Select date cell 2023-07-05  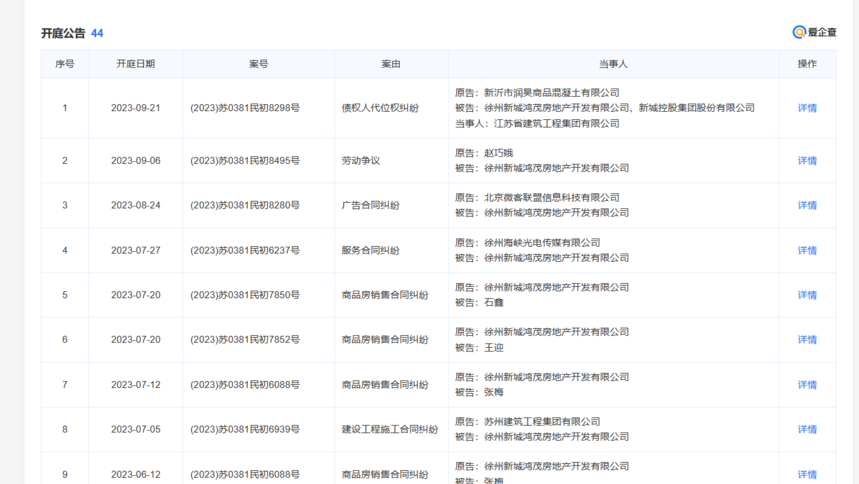tap(135, 429)
